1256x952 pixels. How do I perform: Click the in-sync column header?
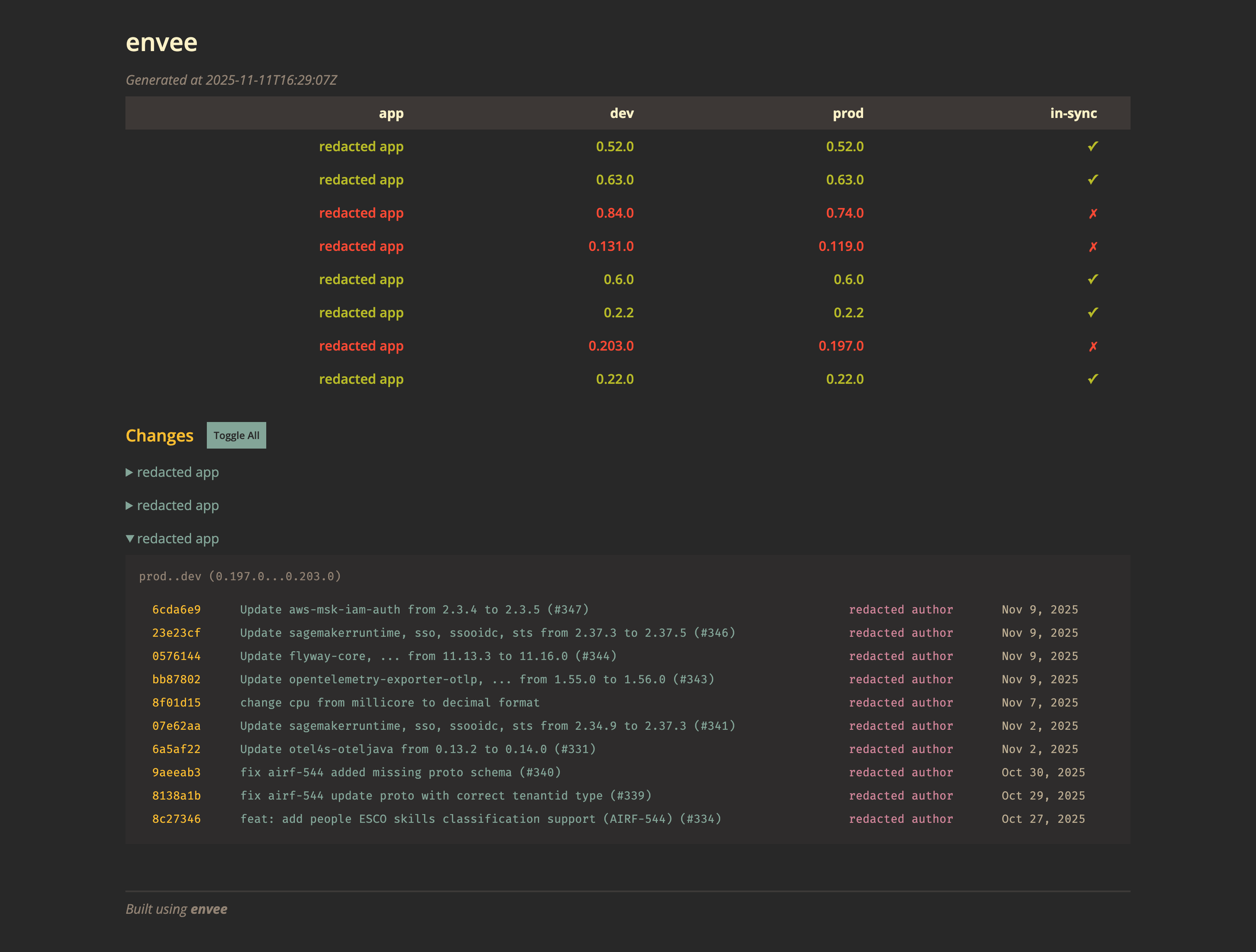pyautogui.click(x=1073, y=113)
